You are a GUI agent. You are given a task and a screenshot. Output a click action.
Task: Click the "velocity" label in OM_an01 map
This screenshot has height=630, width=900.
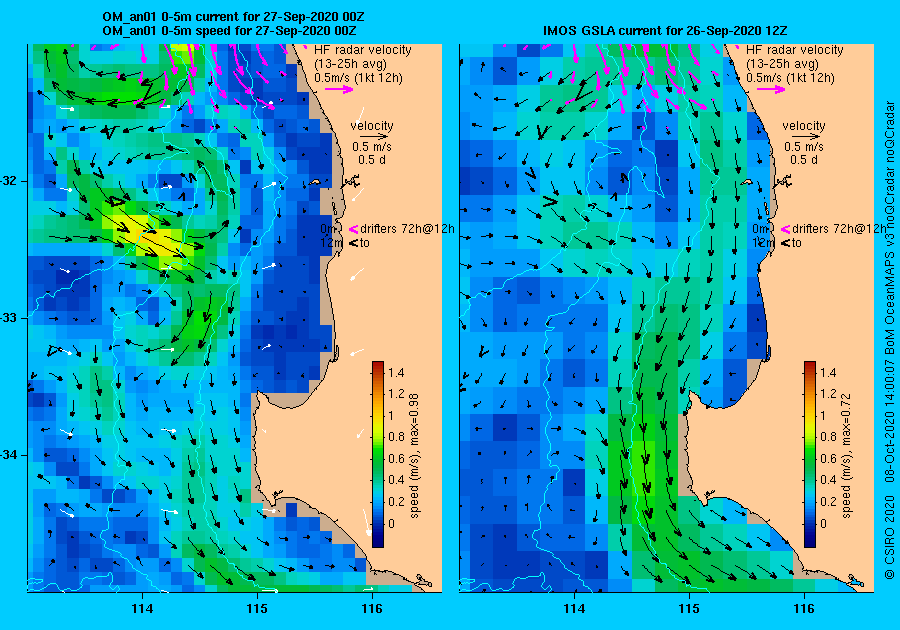tap(372, 126)
